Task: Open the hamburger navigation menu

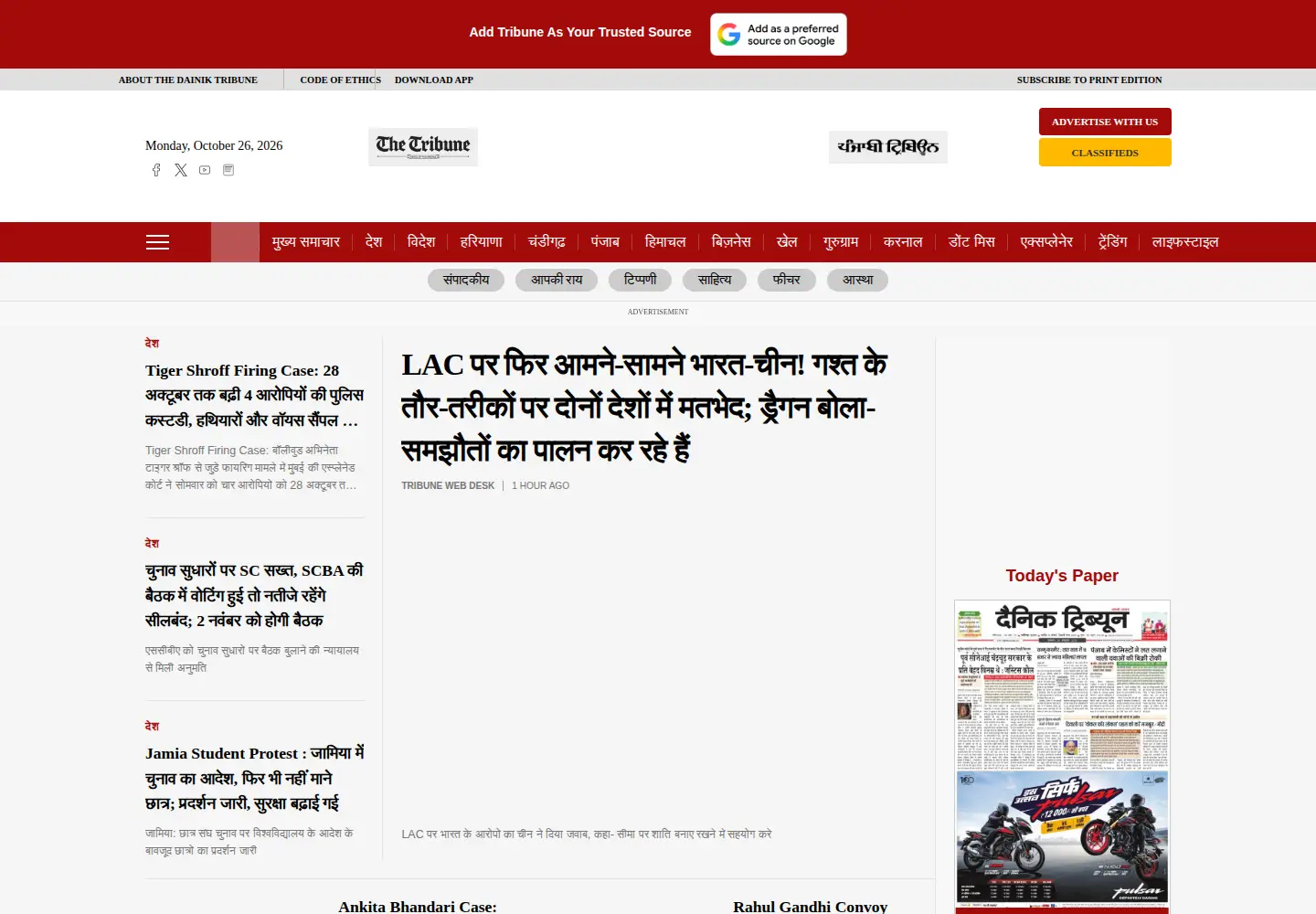Action: pyautogui.click(x=158, y=242)
